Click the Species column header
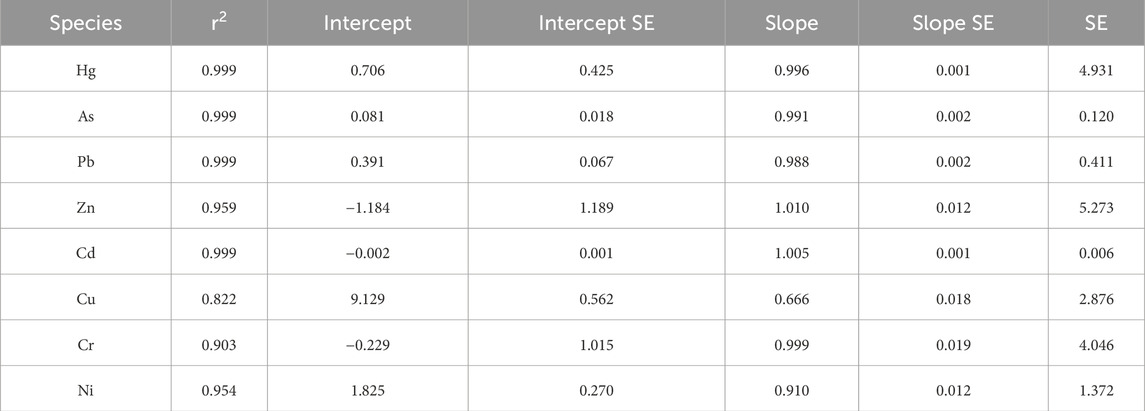The height and width of the screenshot is (411, 1145). pyautogui.click(x=75, y=22)
